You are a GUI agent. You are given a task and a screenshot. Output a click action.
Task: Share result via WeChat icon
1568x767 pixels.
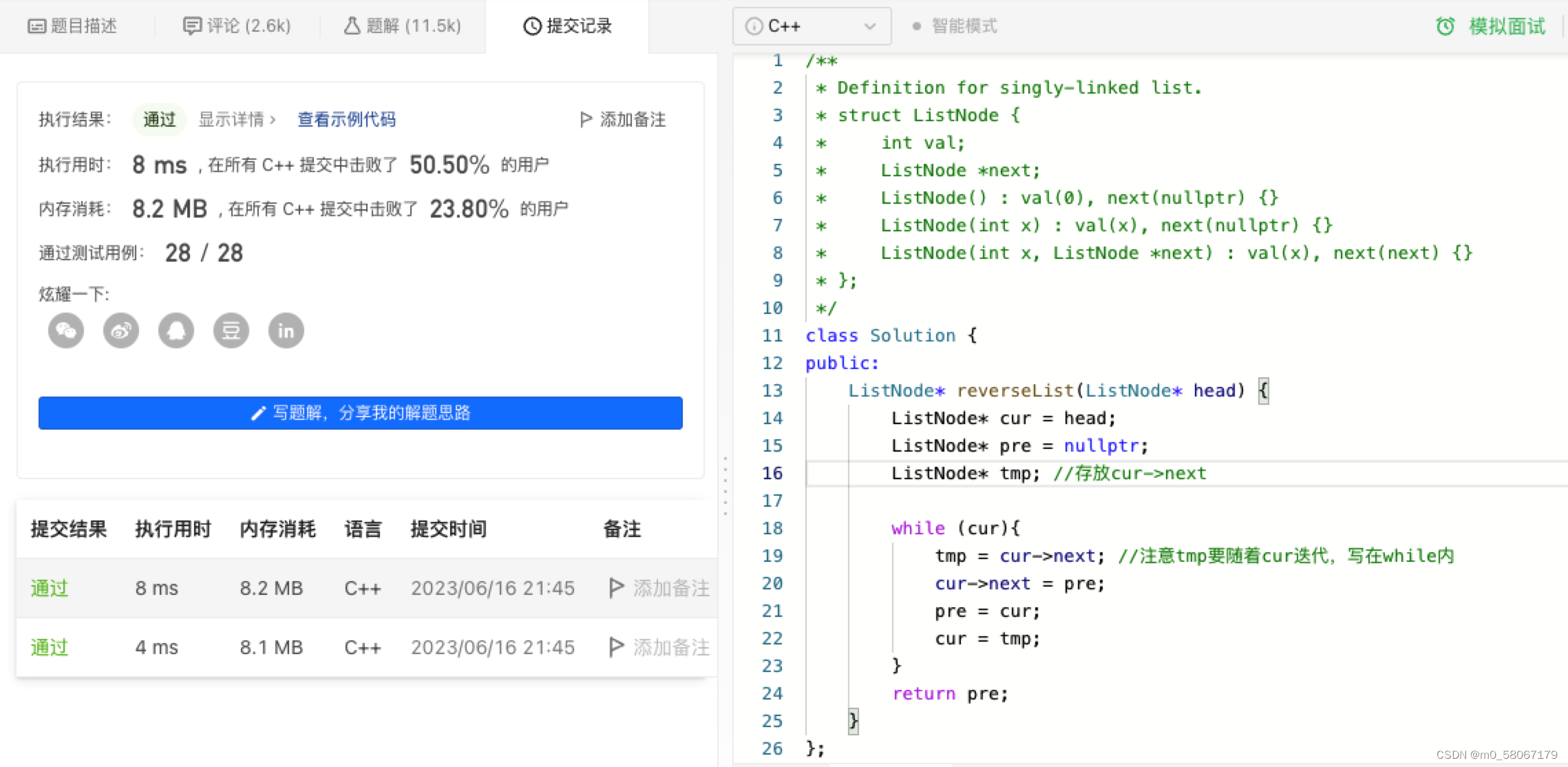coord(65,330)
